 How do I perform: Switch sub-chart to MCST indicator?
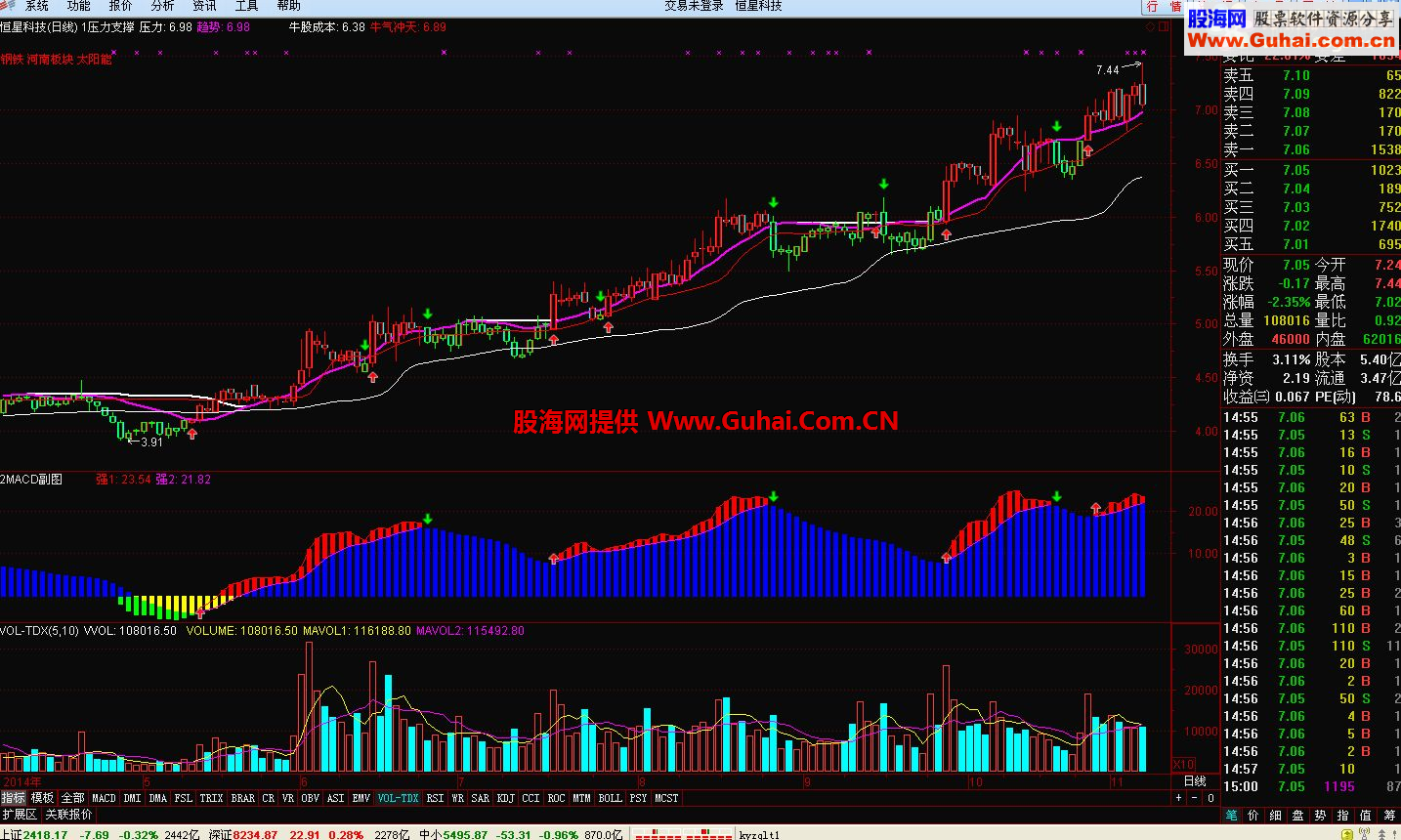point(666,798)
